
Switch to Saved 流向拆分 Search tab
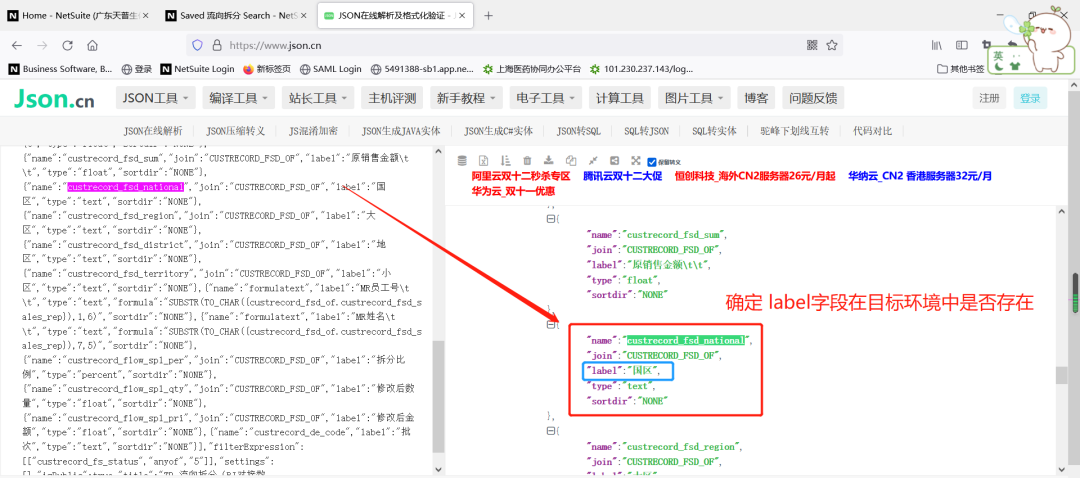point(238,16)
